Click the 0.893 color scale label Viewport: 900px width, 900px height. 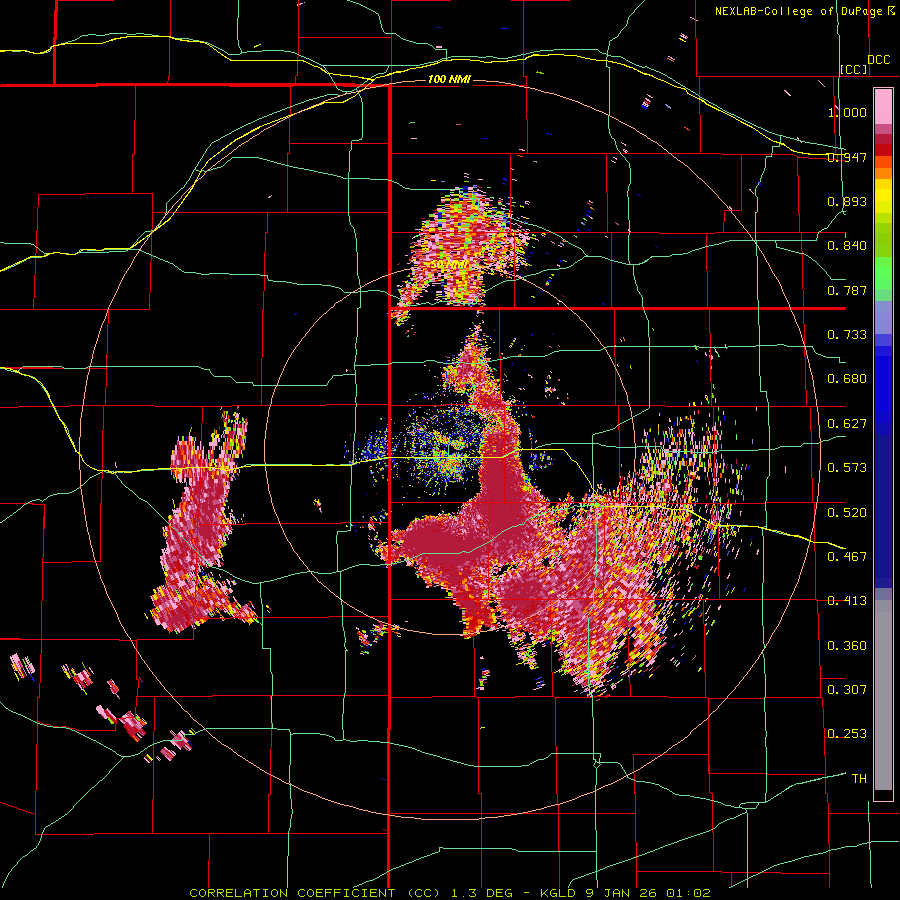coord(847,201)
